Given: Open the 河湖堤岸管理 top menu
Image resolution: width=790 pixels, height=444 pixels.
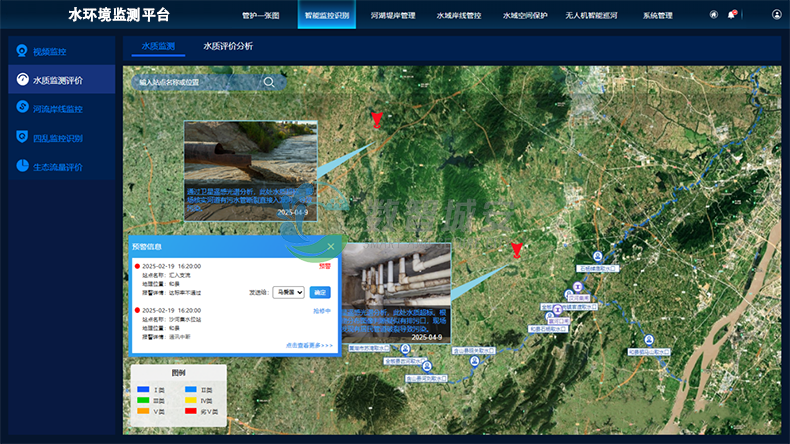Looking at the screenshot, I should tap(392, 16).
